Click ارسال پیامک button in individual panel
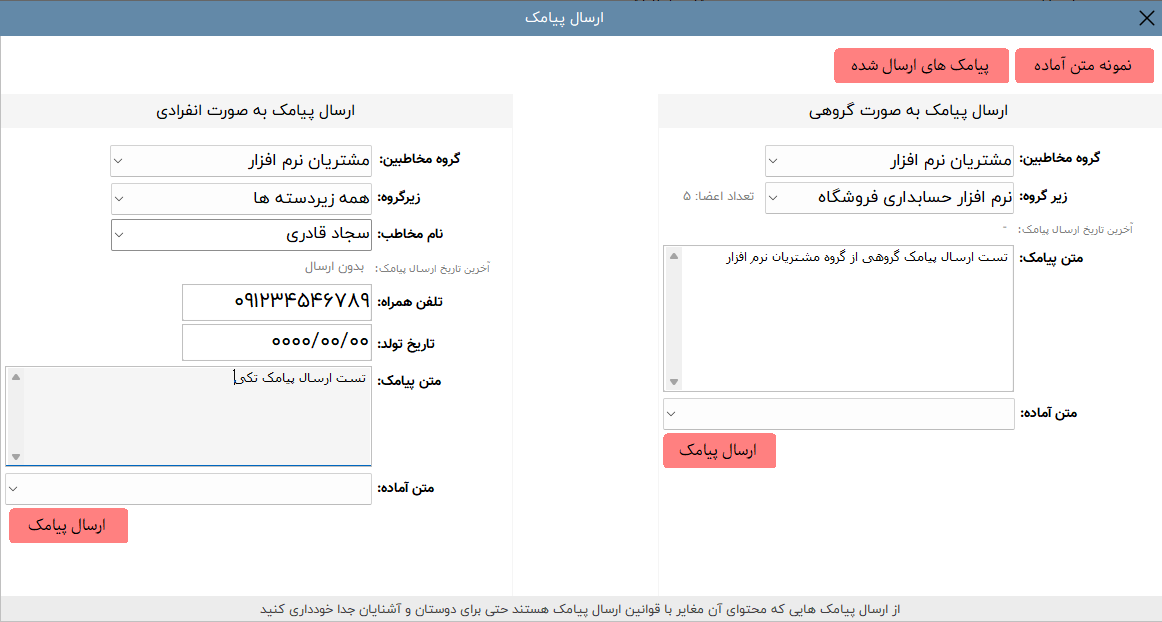The height and width of the screenshot is (622, 1162). pyautogui.click(x=68, y=526)
